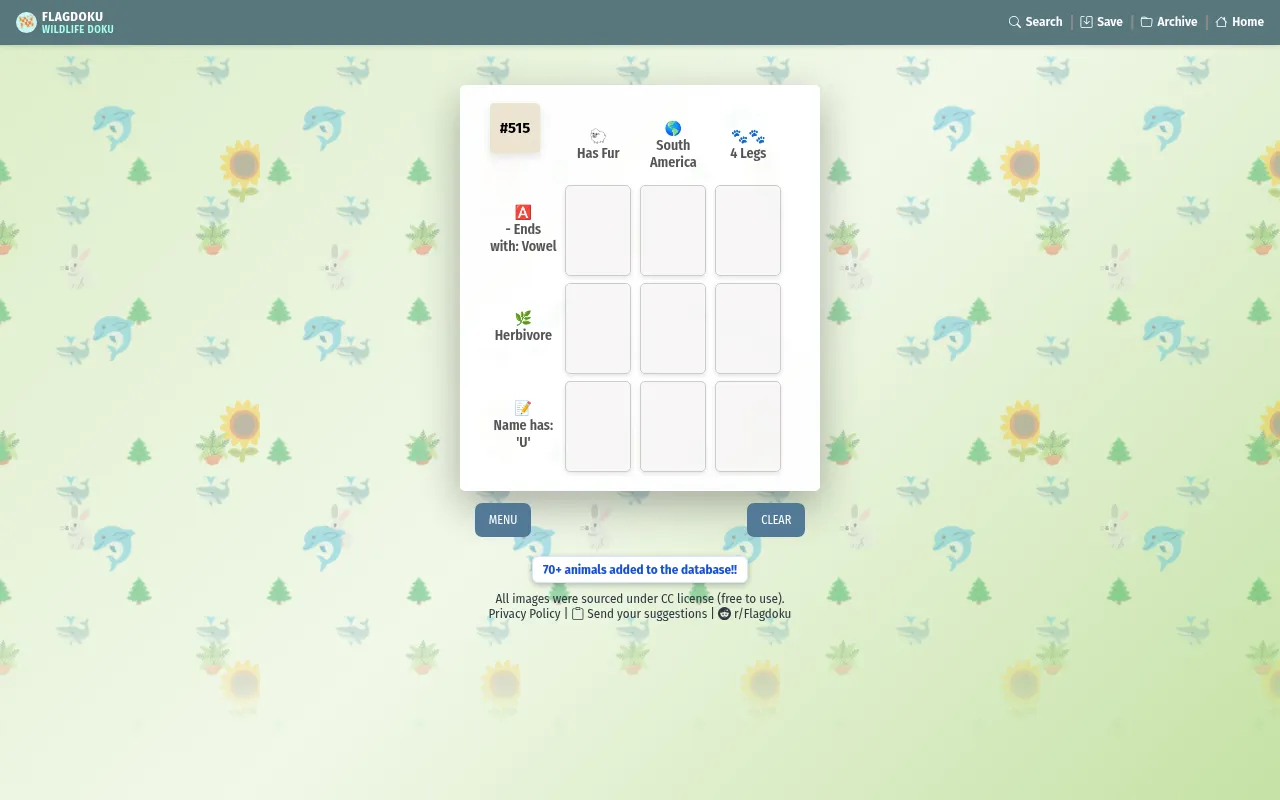Click the Flagdoku logo icon
Viewport: 1280px width, 800px height.
[x=26, y=22]
